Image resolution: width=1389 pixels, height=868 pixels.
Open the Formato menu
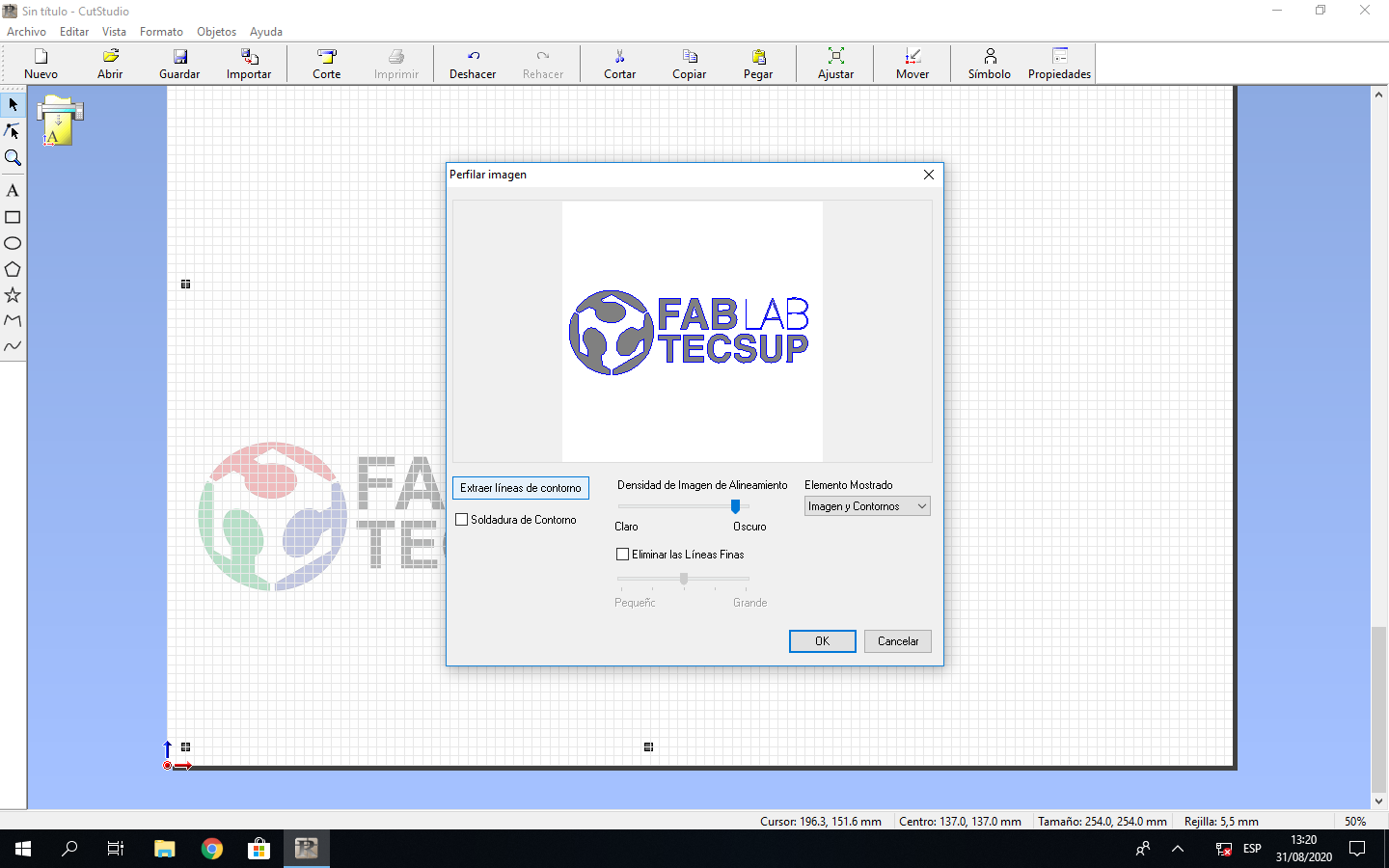[161, 32]
